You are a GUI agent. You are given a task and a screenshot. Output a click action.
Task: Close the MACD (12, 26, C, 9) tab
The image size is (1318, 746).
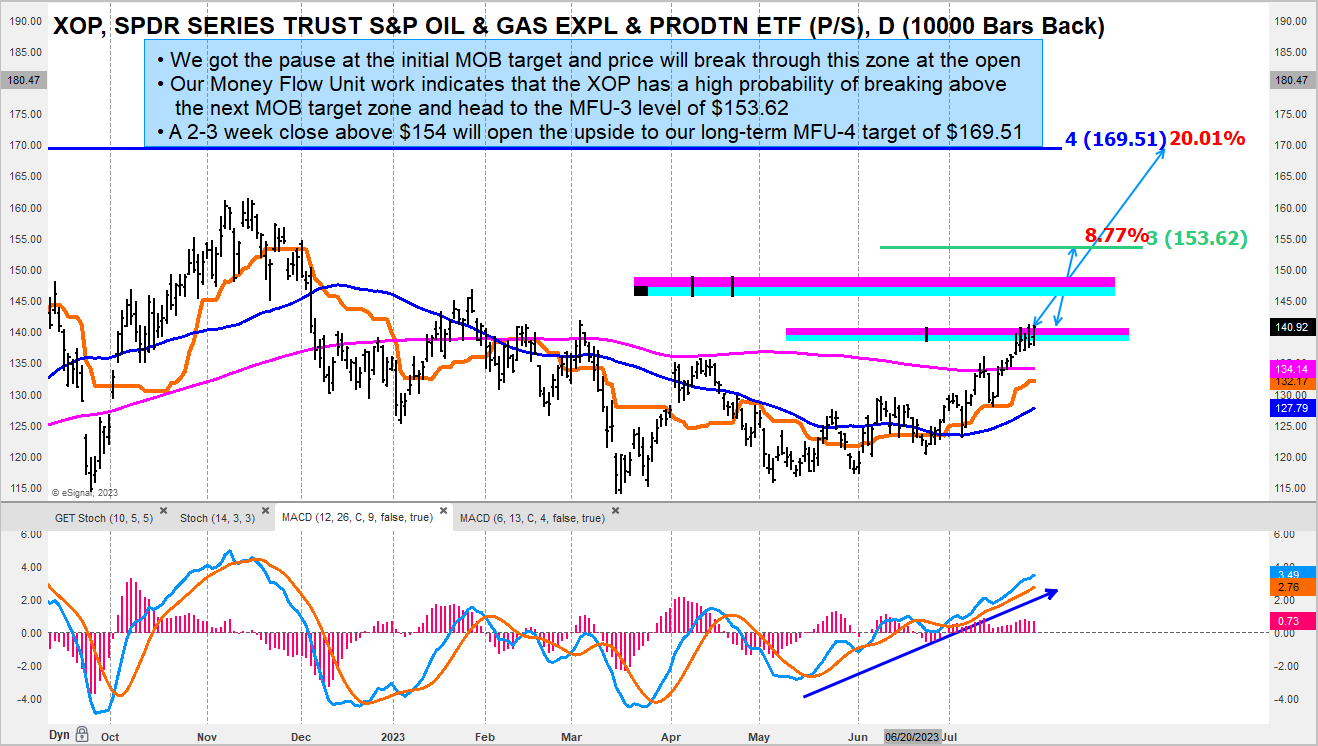click(444, 510)
